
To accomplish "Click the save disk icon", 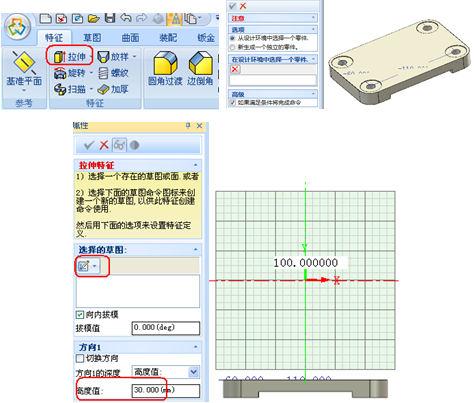I will [x=110, y=18].
